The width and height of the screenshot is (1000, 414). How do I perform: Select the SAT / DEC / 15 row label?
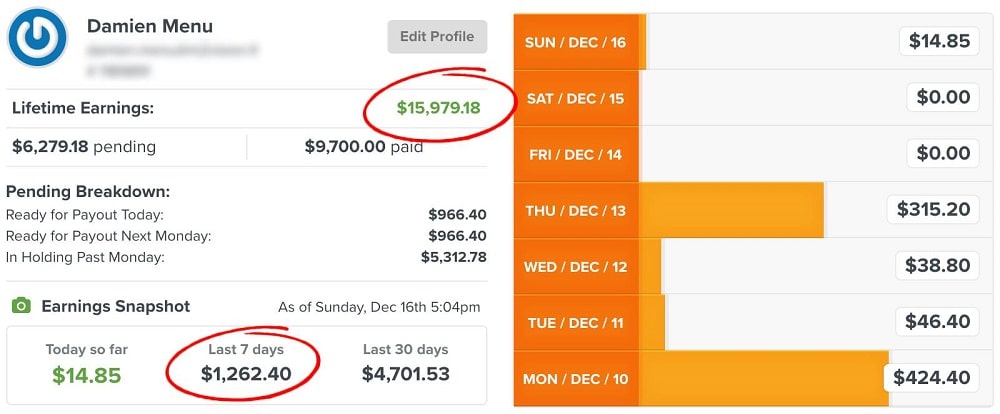(575, 99)
